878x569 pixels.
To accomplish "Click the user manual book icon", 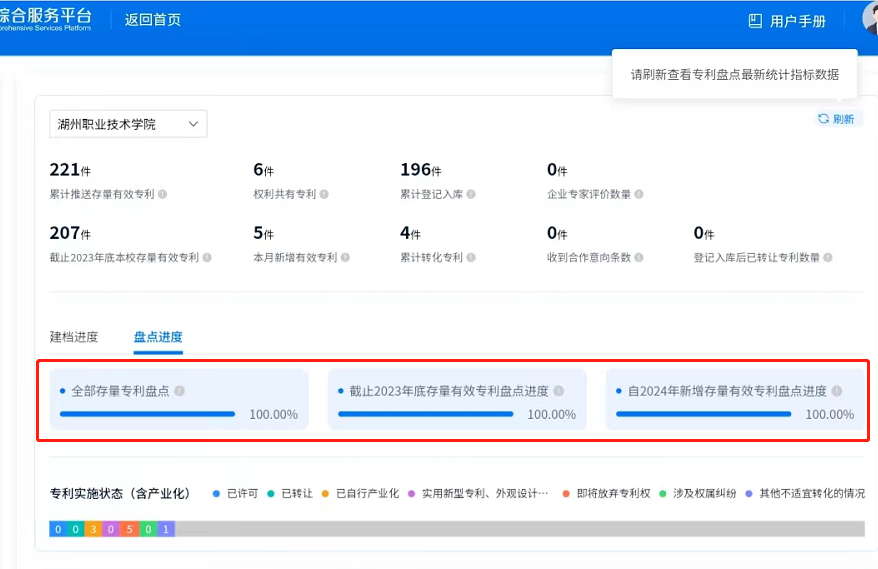I will tap(755, 21).
